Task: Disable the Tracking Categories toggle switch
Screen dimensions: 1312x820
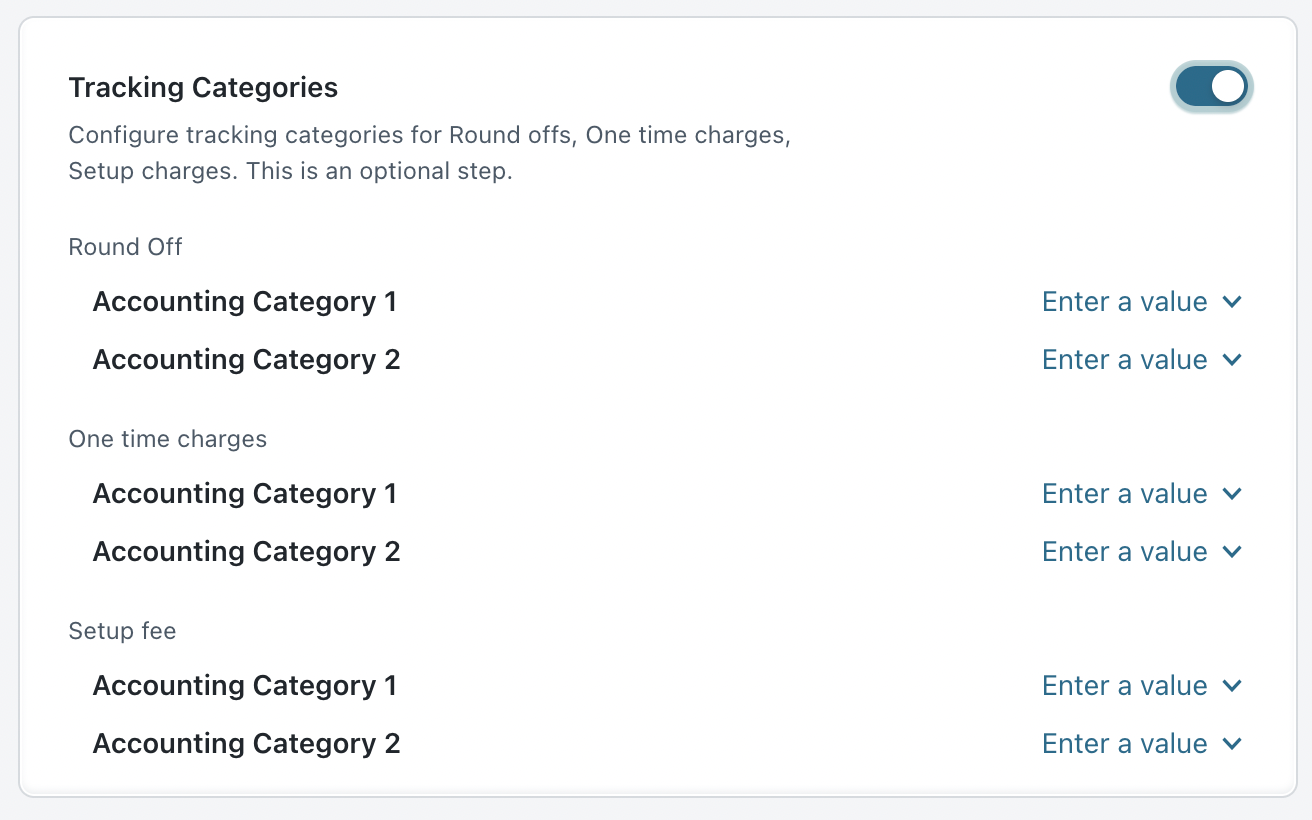Action: click(x=1211, y=87)
